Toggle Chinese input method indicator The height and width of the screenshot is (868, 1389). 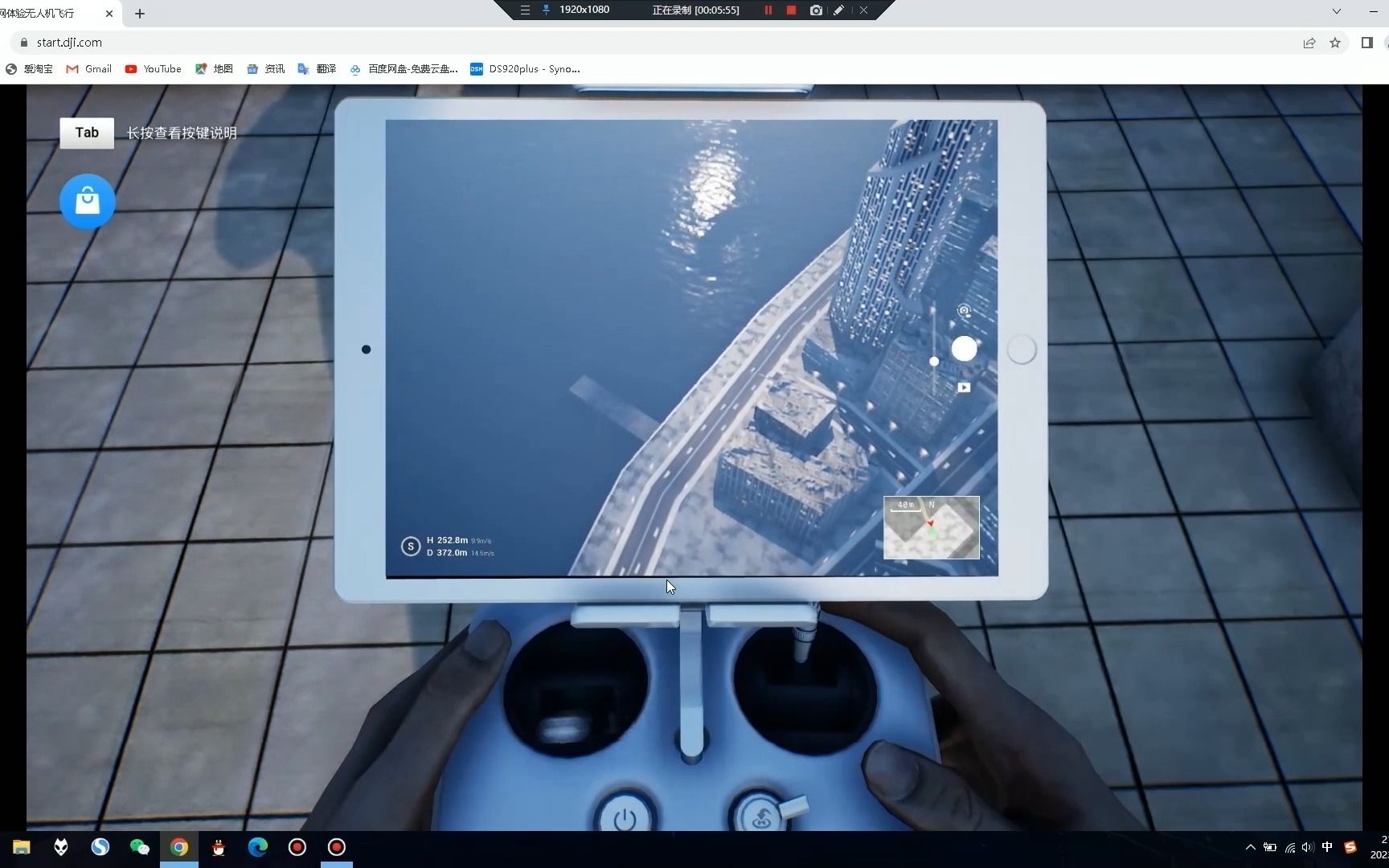pos(1327,847)
